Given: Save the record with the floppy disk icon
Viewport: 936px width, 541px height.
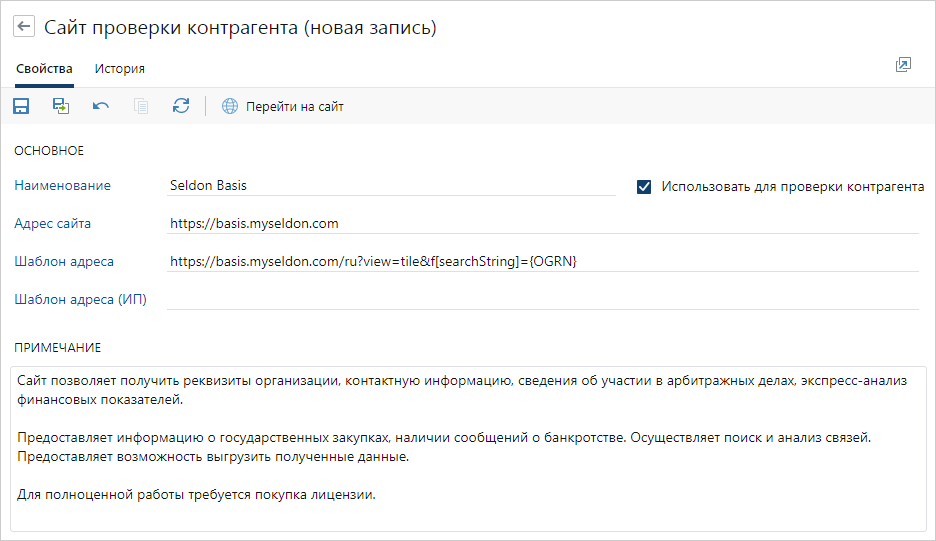Looking at the screenshot, I should pyautogui.click(x=21, y=106).
